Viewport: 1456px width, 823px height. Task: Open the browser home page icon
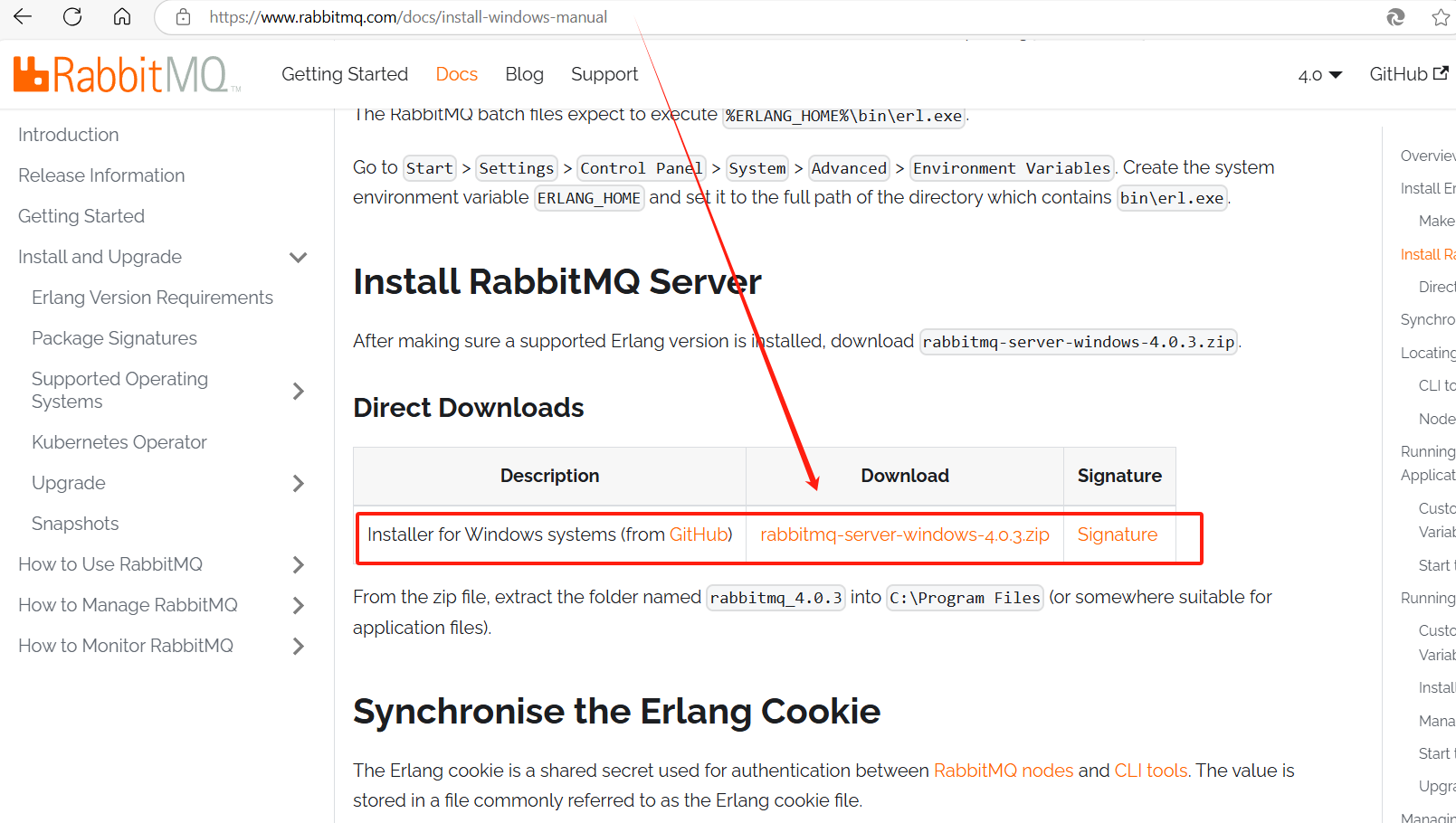coord(122,16)
